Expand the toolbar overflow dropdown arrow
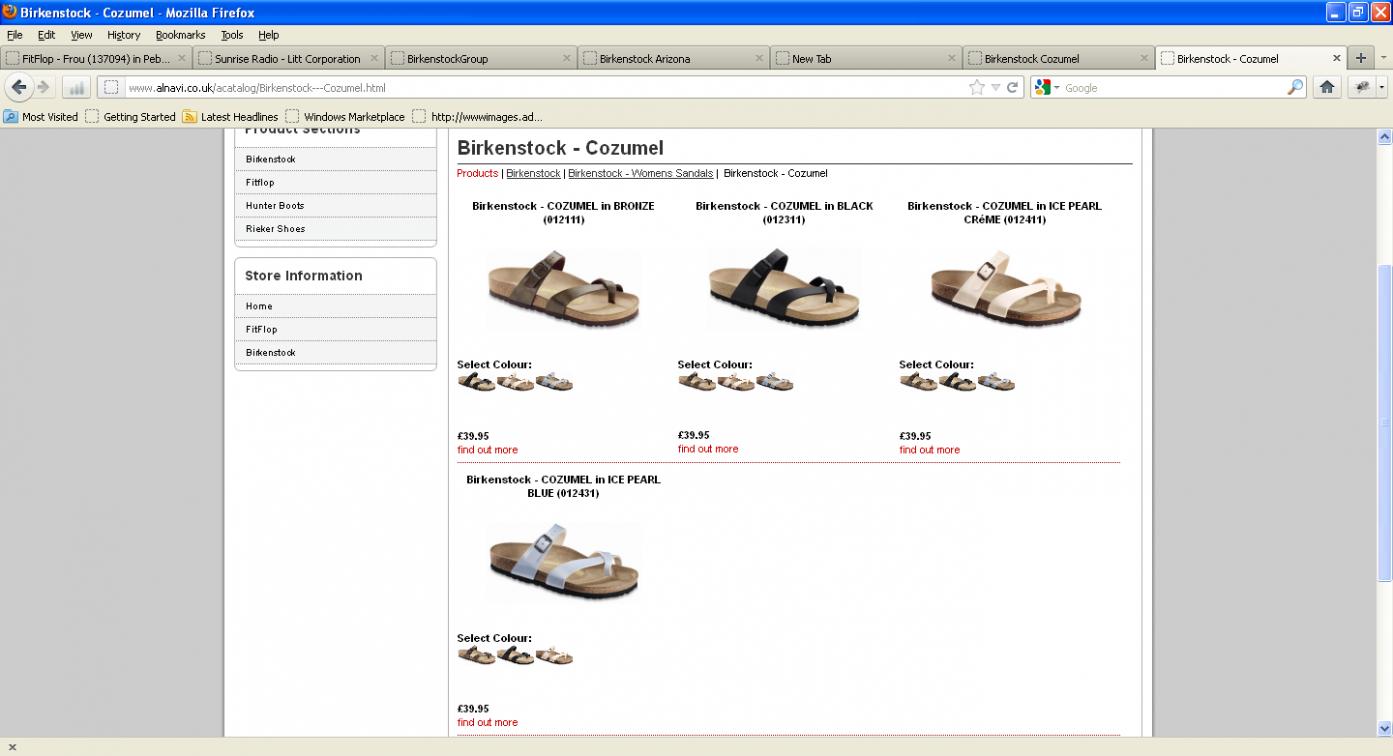Screen dimensions: 1393x756 1382,87
